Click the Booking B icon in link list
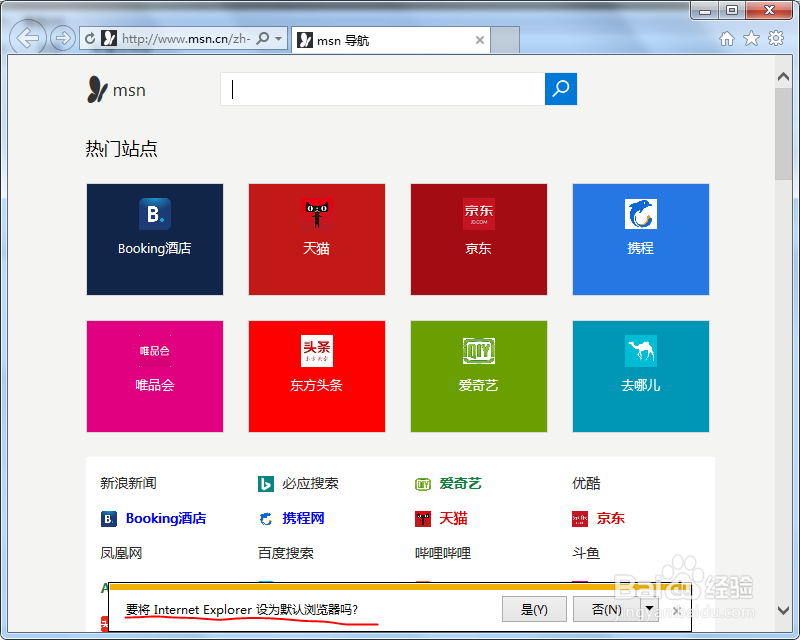800x640 pixels. [x=109, y=519]
